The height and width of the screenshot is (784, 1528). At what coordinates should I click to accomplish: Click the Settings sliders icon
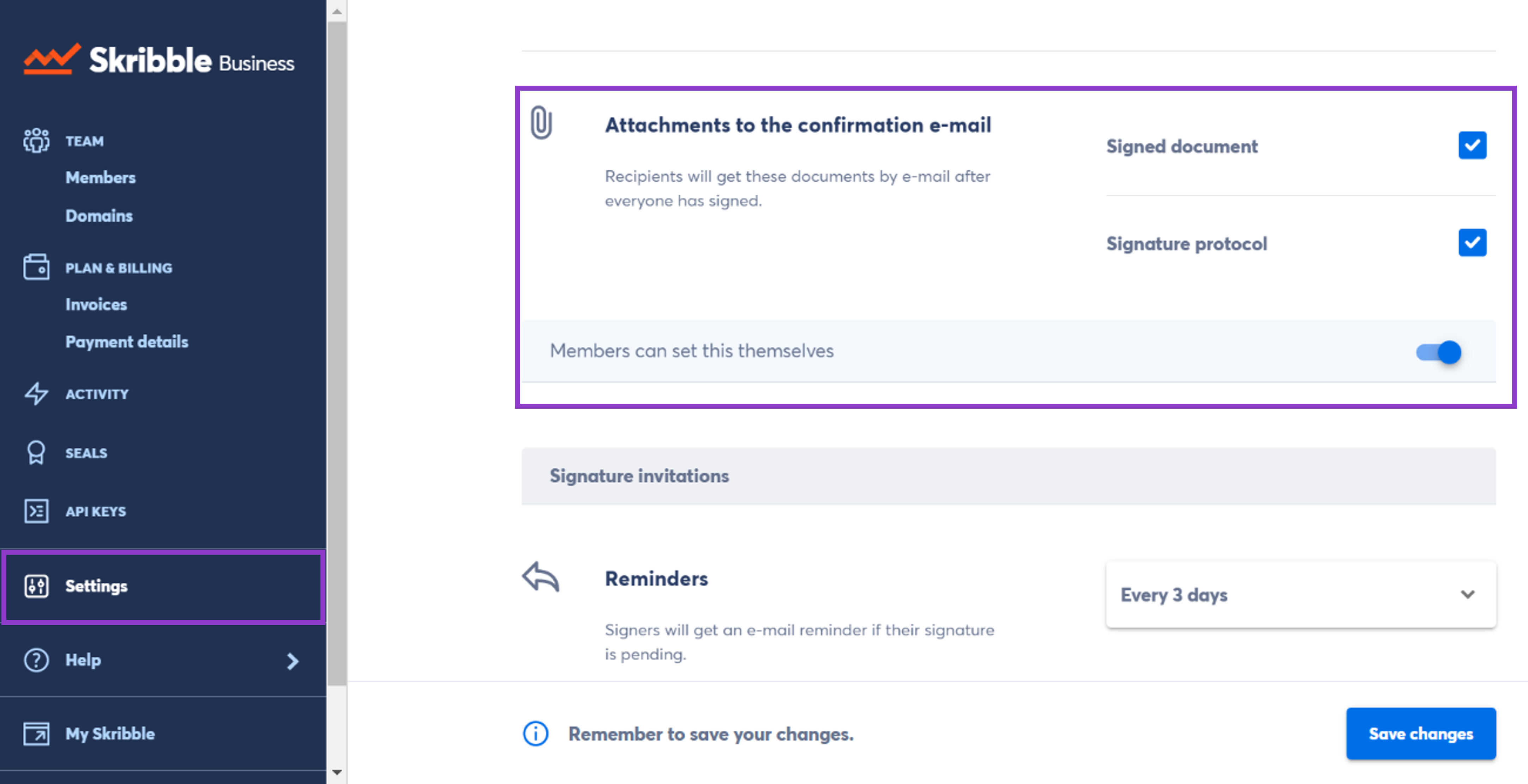click(x=36, y=586)
